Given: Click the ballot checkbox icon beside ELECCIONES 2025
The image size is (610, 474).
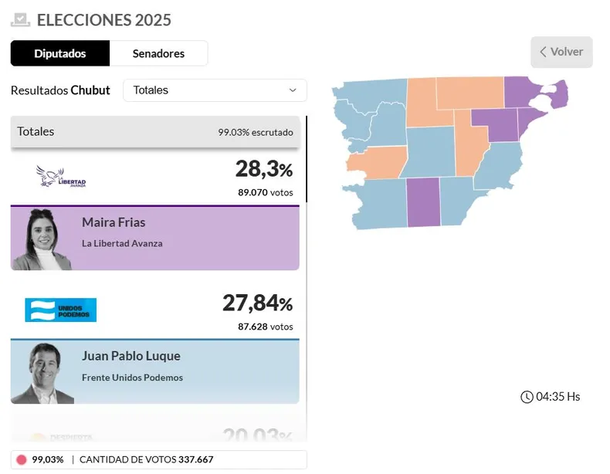Looking at the screenshot, I should tap(19, 19).
